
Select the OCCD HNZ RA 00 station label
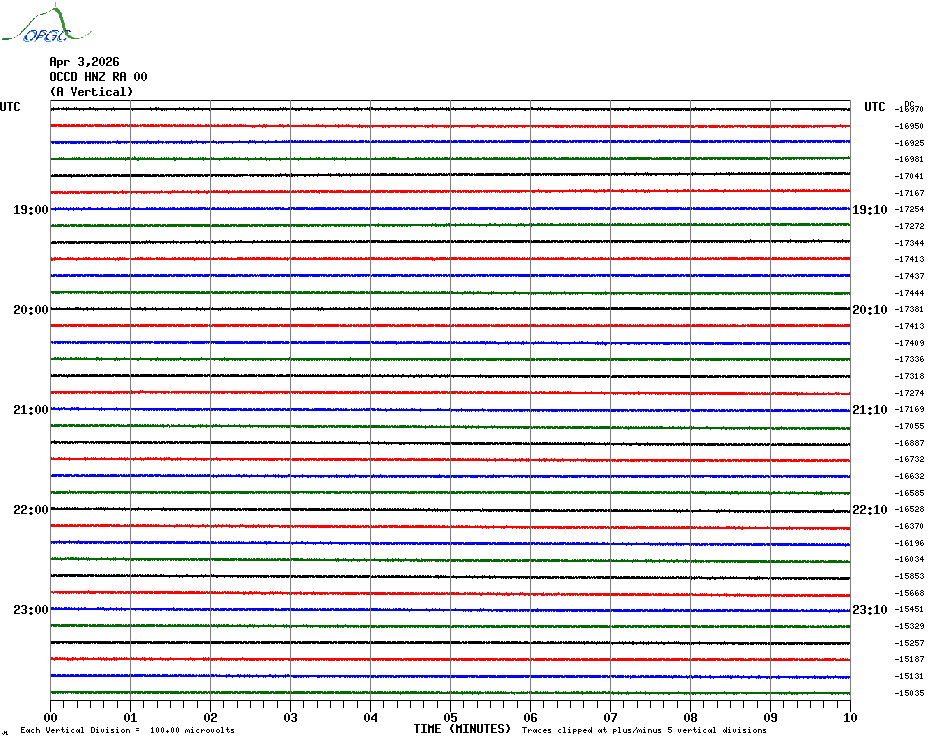[98, 77]
